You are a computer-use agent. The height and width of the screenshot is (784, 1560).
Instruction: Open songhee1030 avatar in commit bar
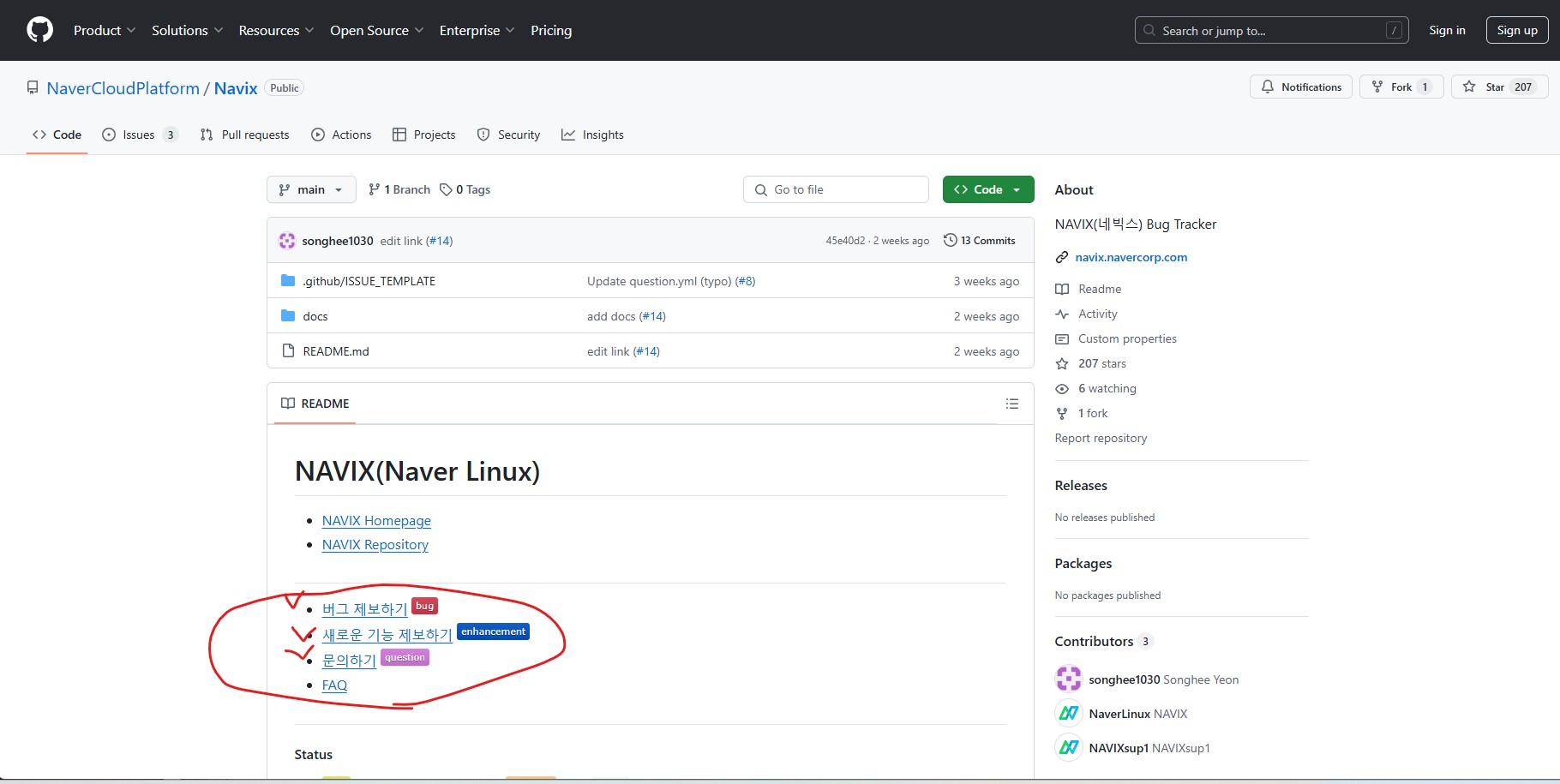[287, 241]
